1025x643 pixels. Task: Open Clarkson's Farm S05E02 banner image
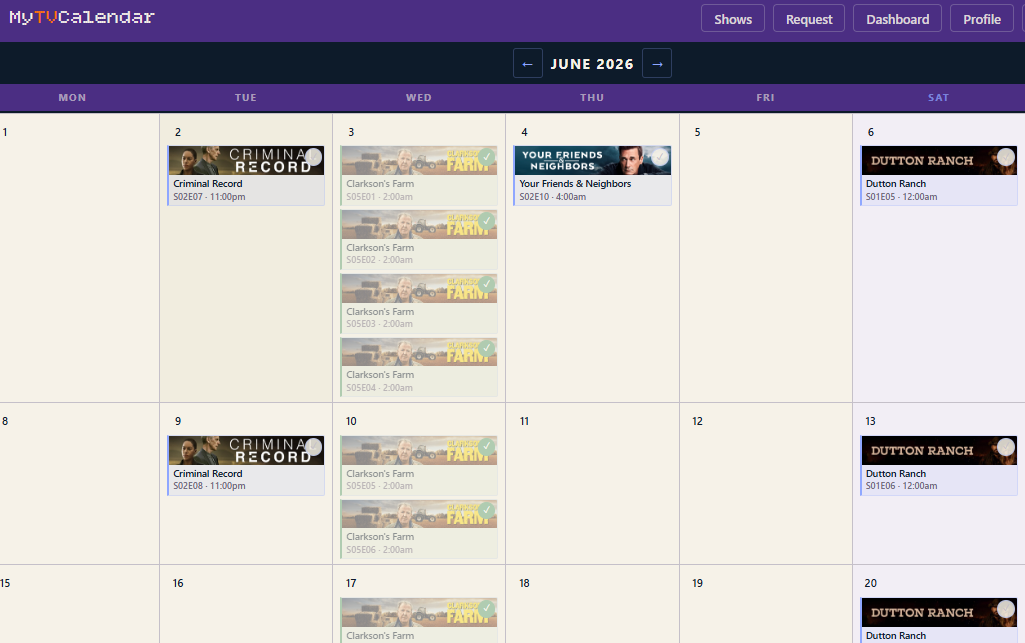419,224
